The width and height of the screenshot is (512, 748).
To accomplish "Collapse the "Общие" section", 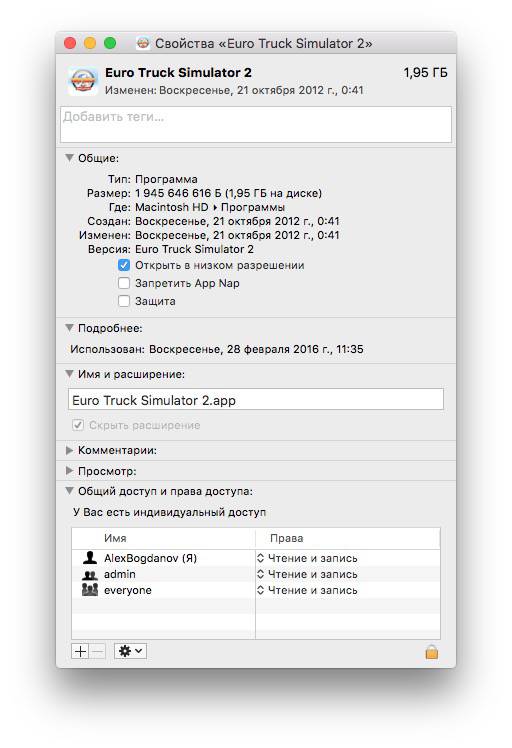I will [x=70, y=158].
